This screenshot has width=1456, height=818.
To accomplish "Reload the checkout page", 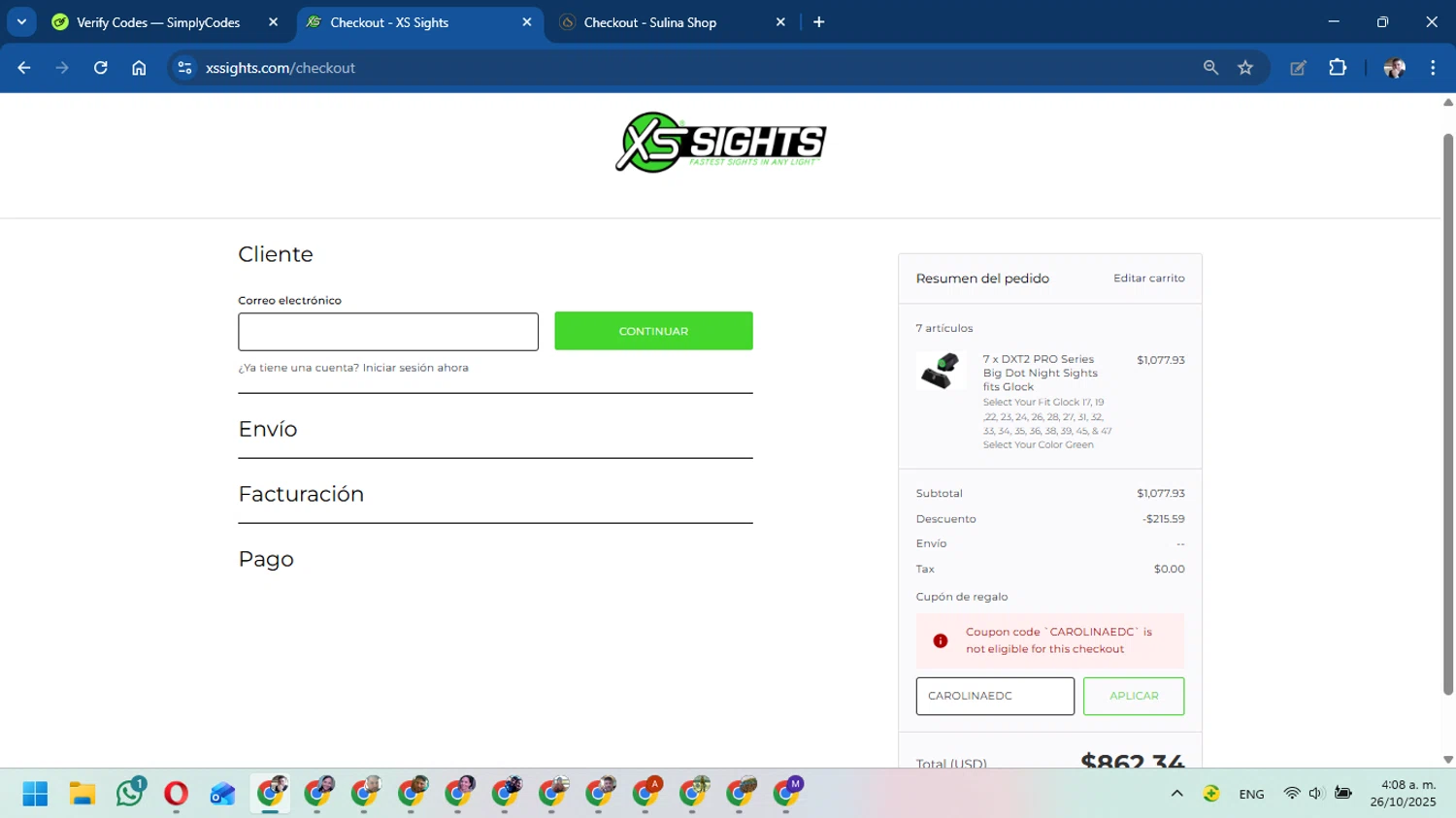I will pyautogui.click(x=101, y=68).
